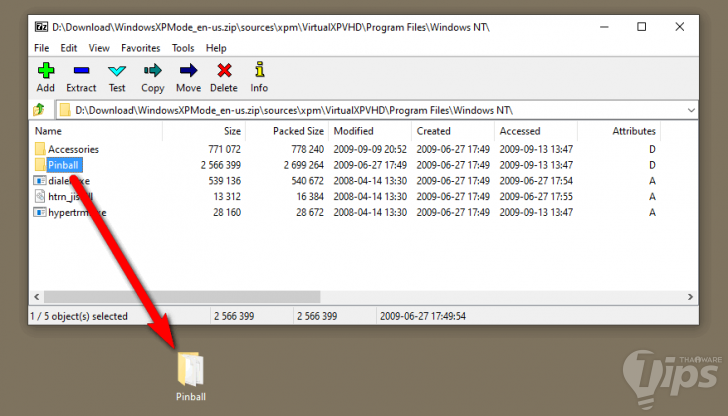Click htrn_jis.dll size value 13 312
Screen dimensions: 728x416
(x=227, y=196)
